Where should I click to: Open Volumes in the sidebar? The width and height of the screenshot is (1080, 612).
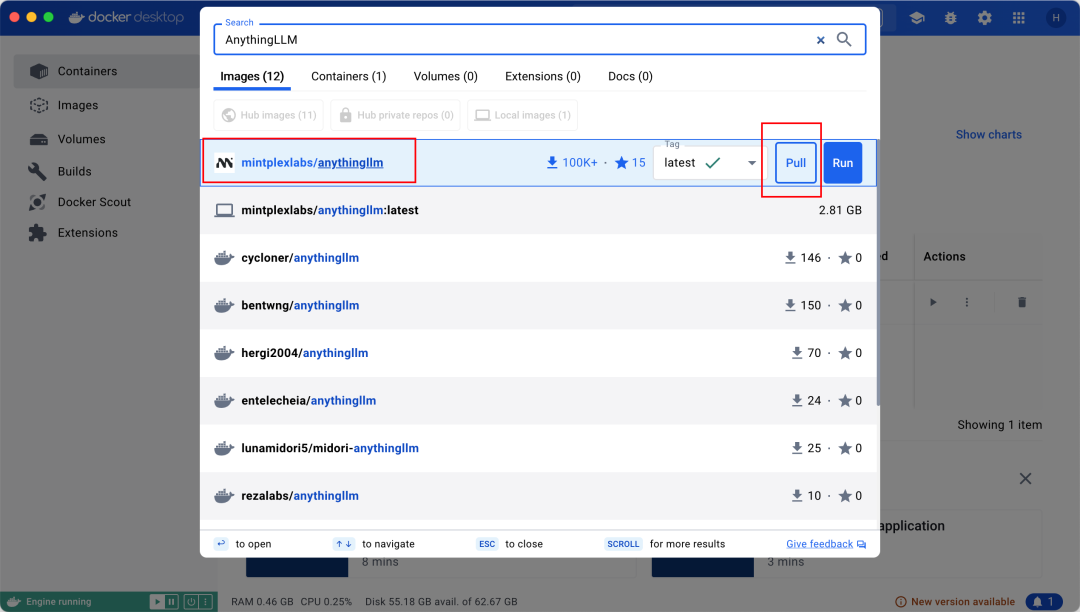click(x=81, y=139)
